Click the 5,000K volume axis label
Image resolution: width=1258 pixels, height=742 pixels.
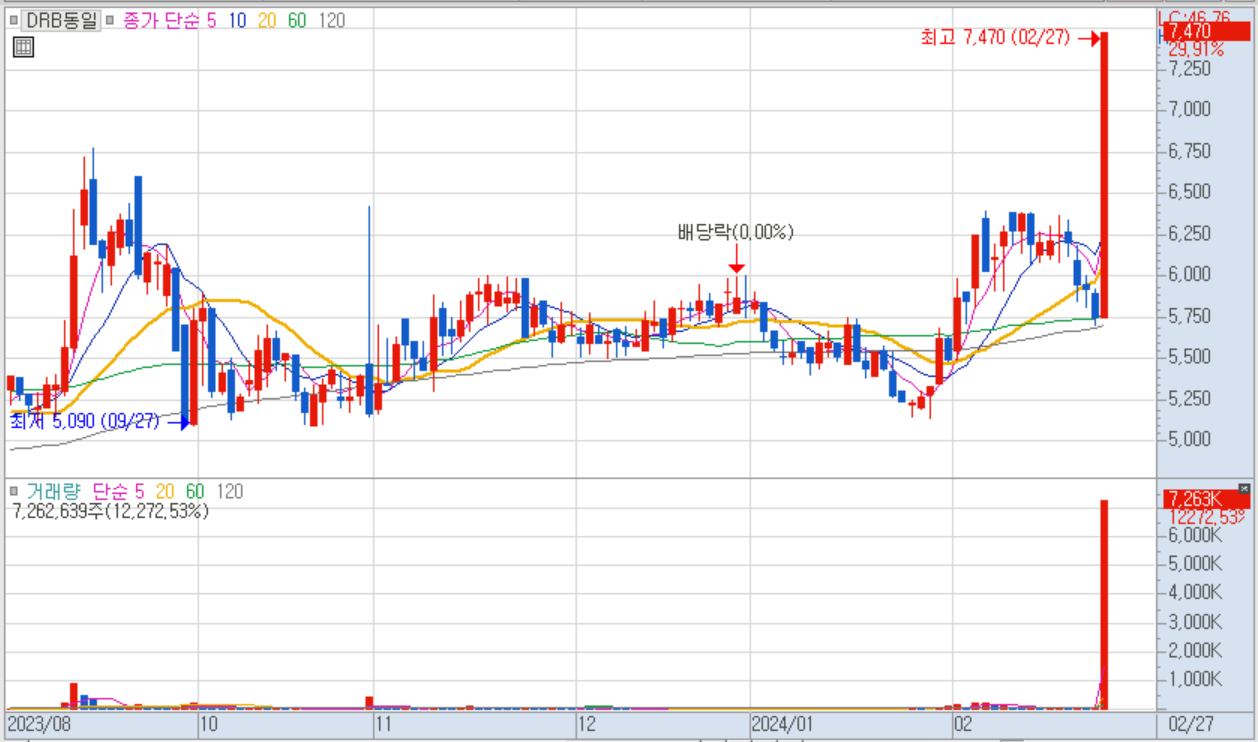(x=1194, y=564)
